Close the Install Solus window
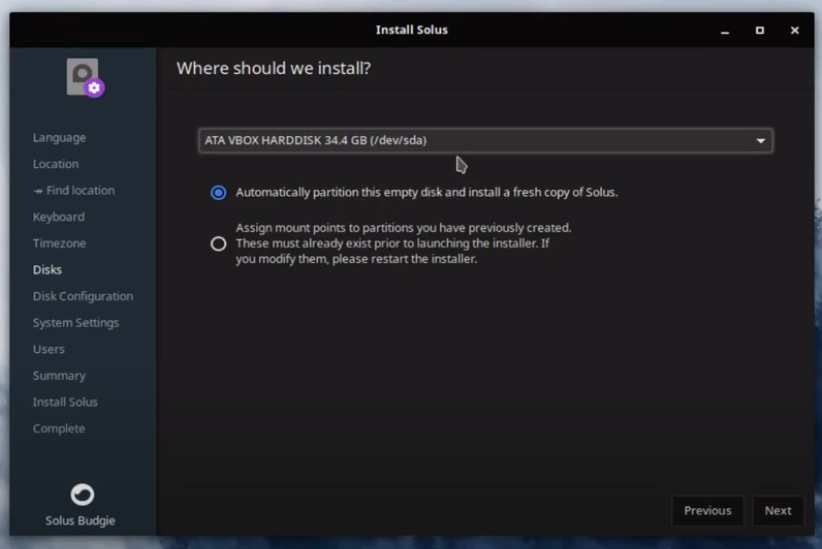This screenshot has width=822, height=549. pyautogui.click(x=795, y=30)
